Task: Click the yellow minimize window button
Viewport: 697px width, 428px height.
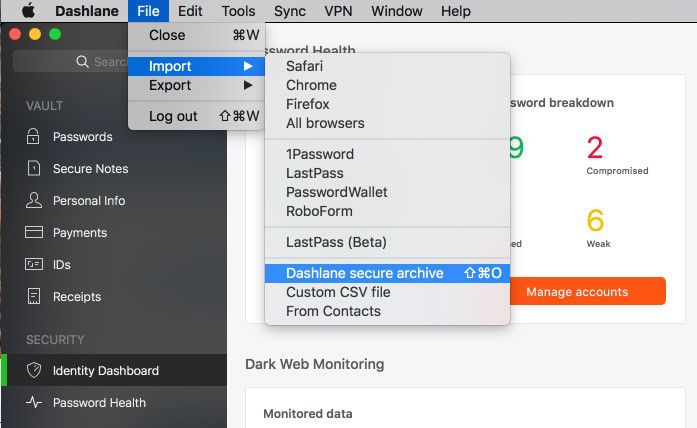Action: tap(35, 34)
